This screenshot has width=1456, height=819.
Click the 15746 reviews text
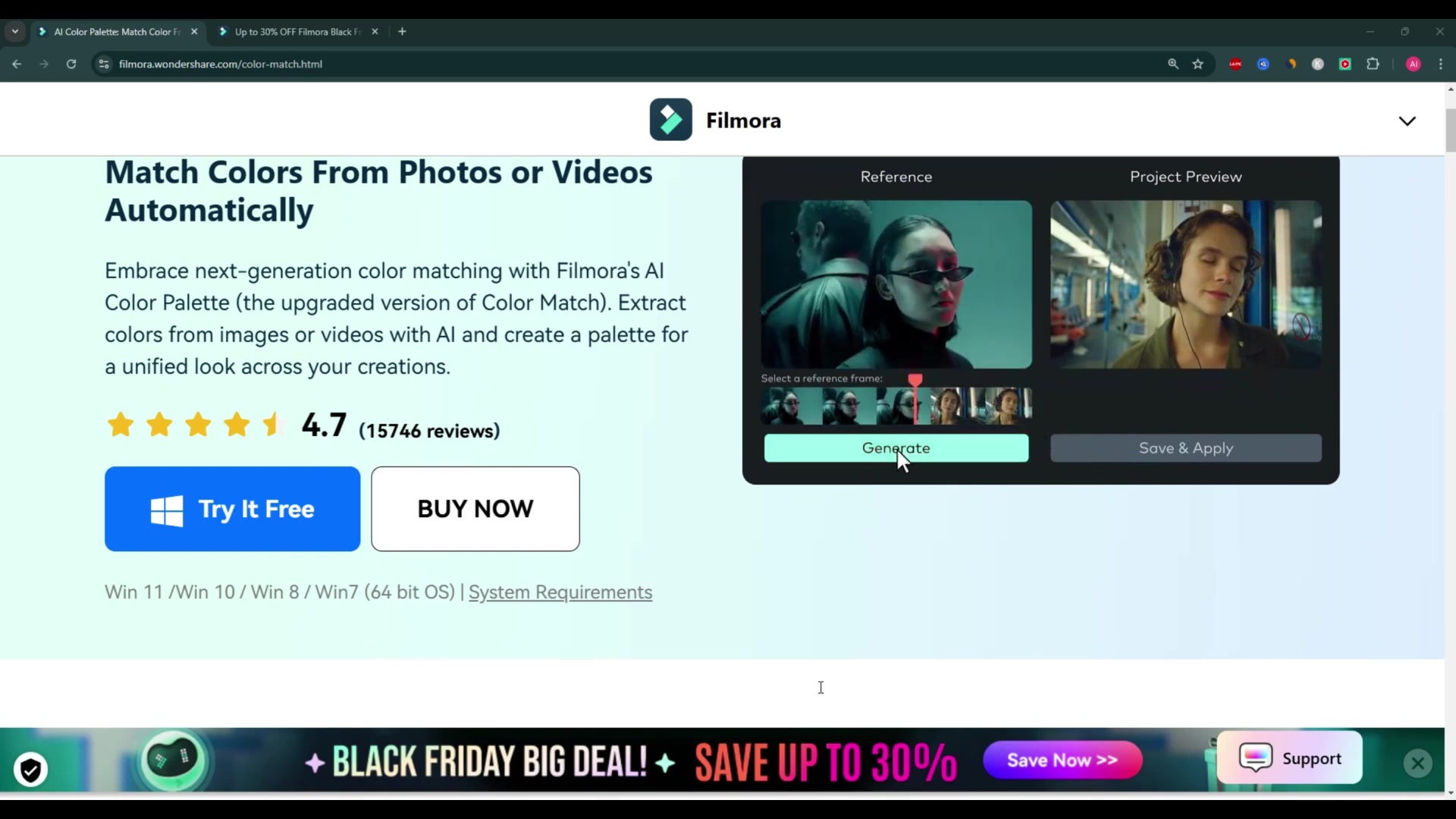pyautogui.click(x=429, y=431)
